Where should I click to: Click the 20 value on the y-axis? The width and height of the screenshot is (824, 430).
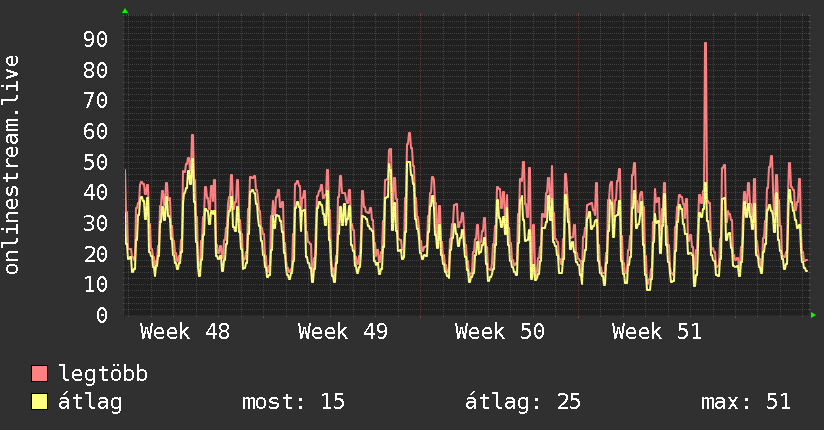click(95, 254)
